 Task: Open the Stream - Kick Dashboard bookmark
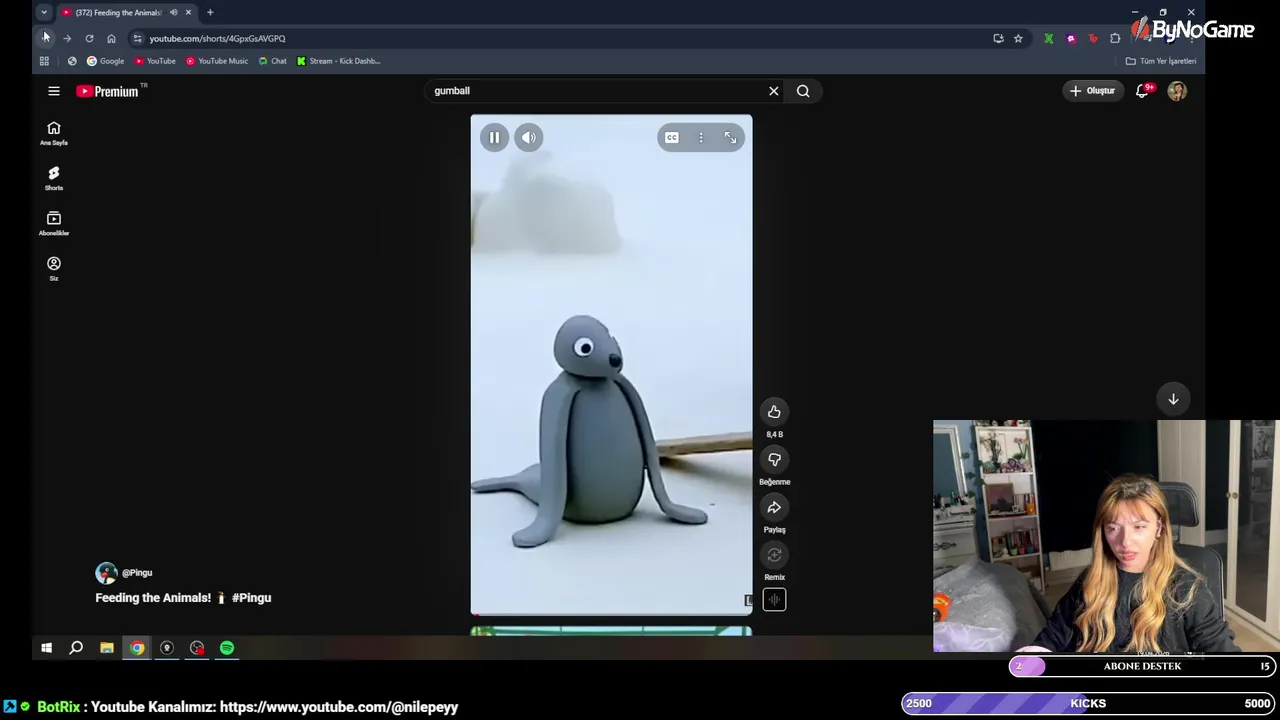[x=338, y=61]
